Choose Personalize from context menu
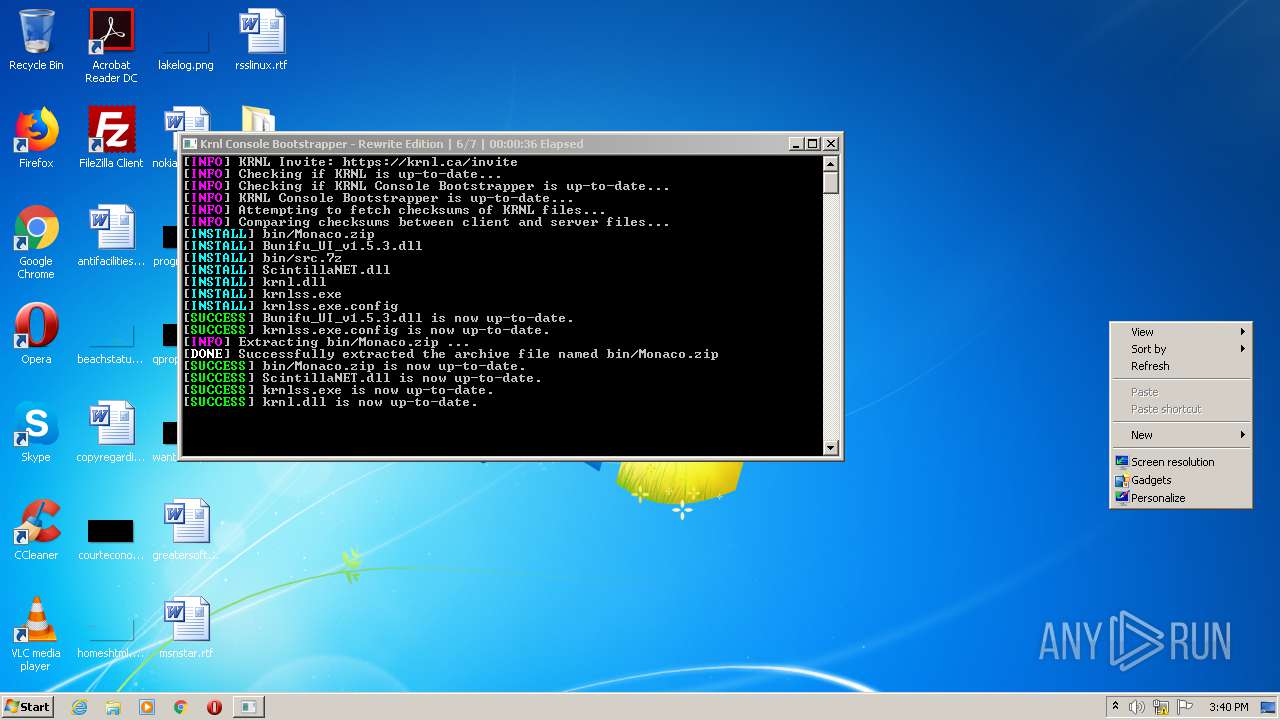Screen dimensions: 1280x720 coord(1181,498)
